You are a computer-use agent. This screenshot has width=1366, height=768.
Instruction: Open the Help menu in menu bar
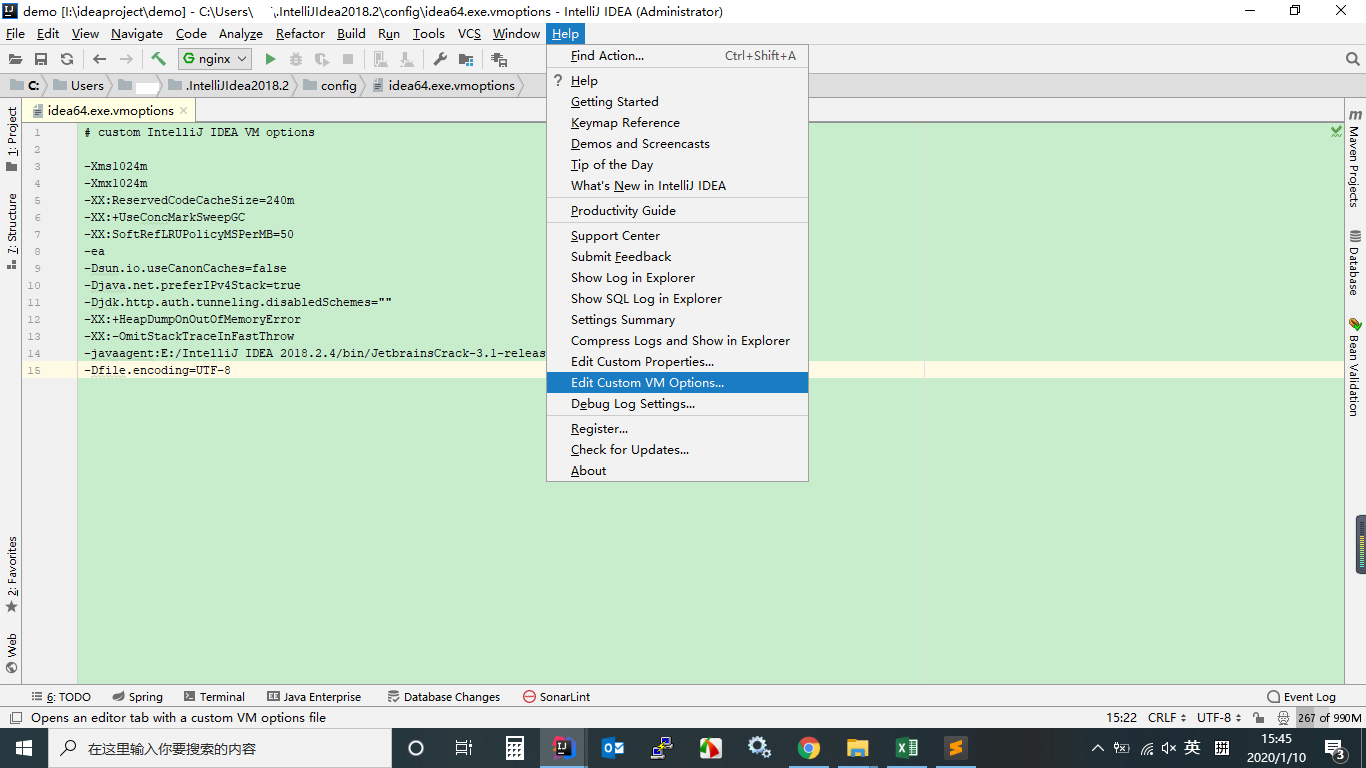(565, 34)
